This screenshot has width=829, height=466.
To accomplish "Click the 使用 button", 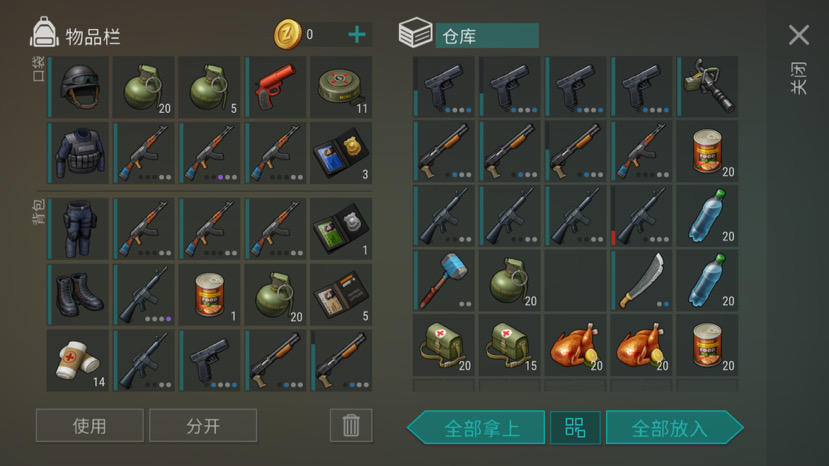I will 90,425.
